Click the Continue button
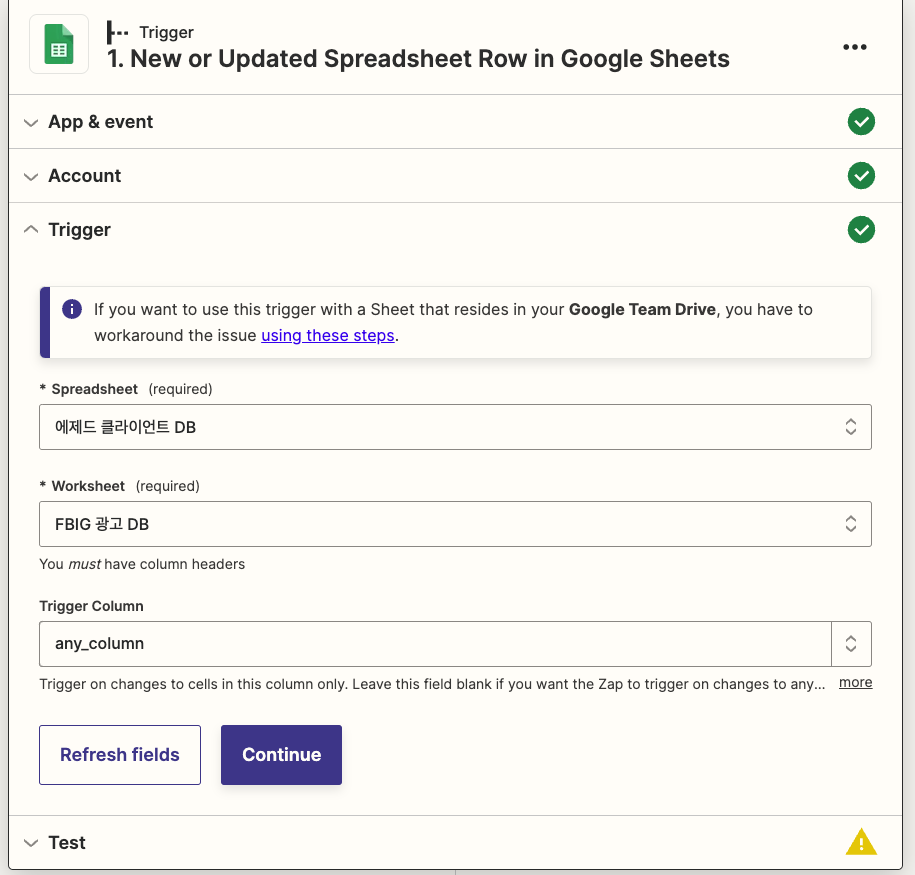 tap(281, 754)
